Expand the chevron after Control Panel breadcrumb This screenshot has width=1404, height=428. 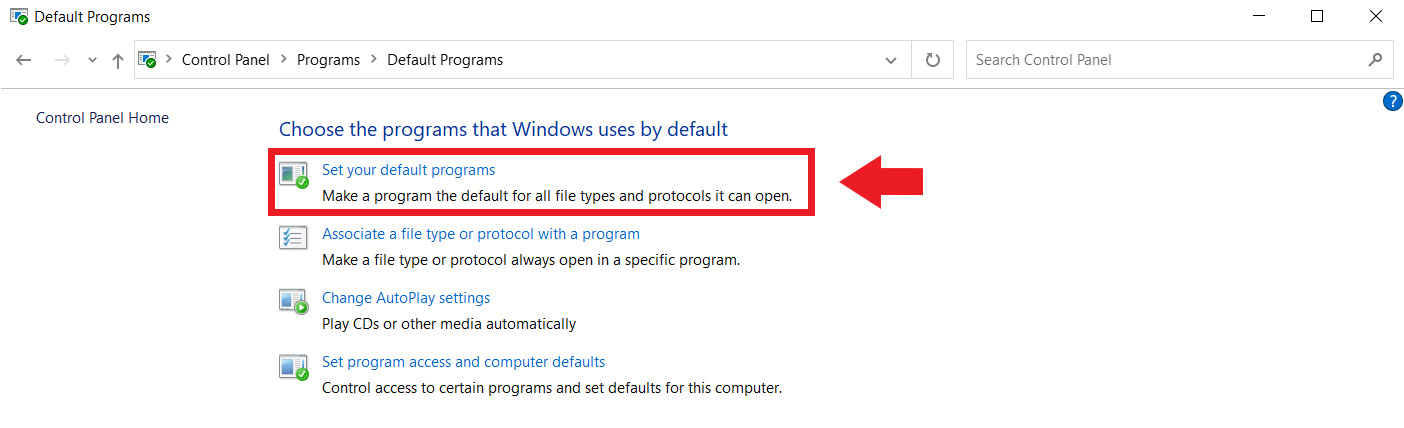pyautogui.click(x=283, y=60)
